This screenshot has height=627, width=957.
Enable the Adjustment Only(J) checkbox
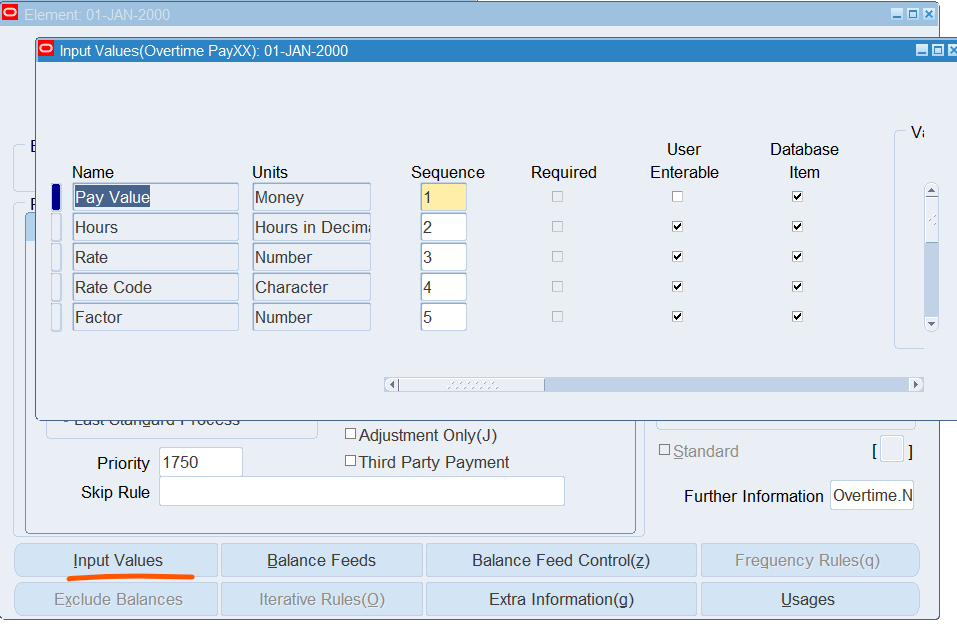[351, 435]
